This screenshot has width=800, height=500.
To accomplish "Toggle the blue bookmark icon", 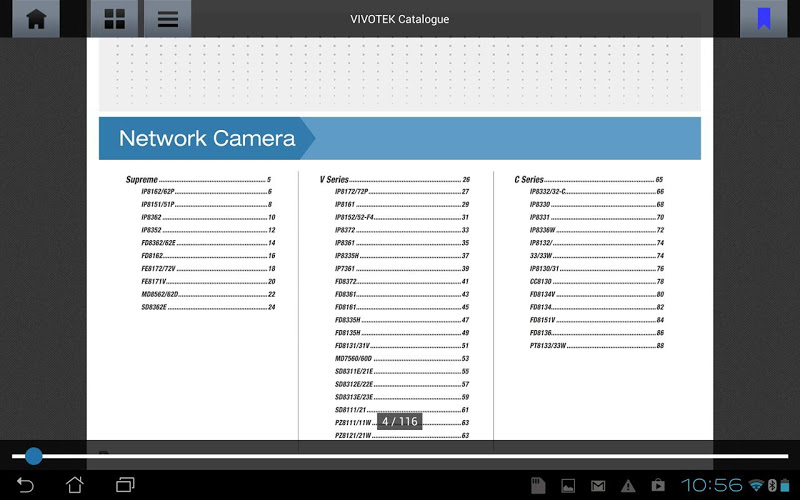I will coord(763,19).
